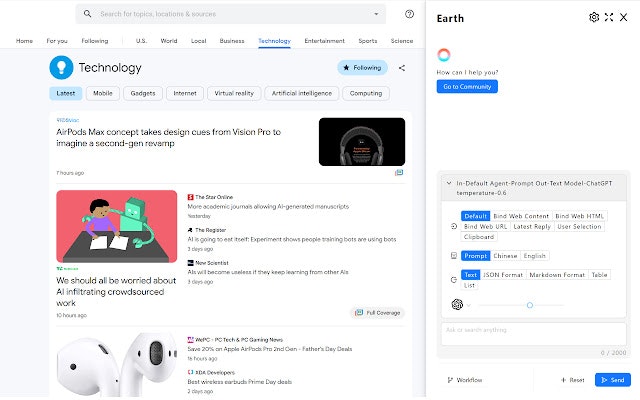This screenshot has width=640, height=400.
Task: Open search options dropdown arrow
Action: coord(376,14)
